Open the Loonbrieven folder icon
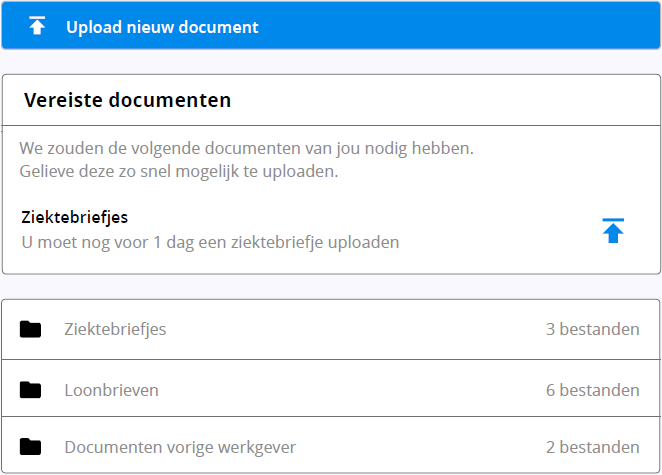 (x=30, y=390)
